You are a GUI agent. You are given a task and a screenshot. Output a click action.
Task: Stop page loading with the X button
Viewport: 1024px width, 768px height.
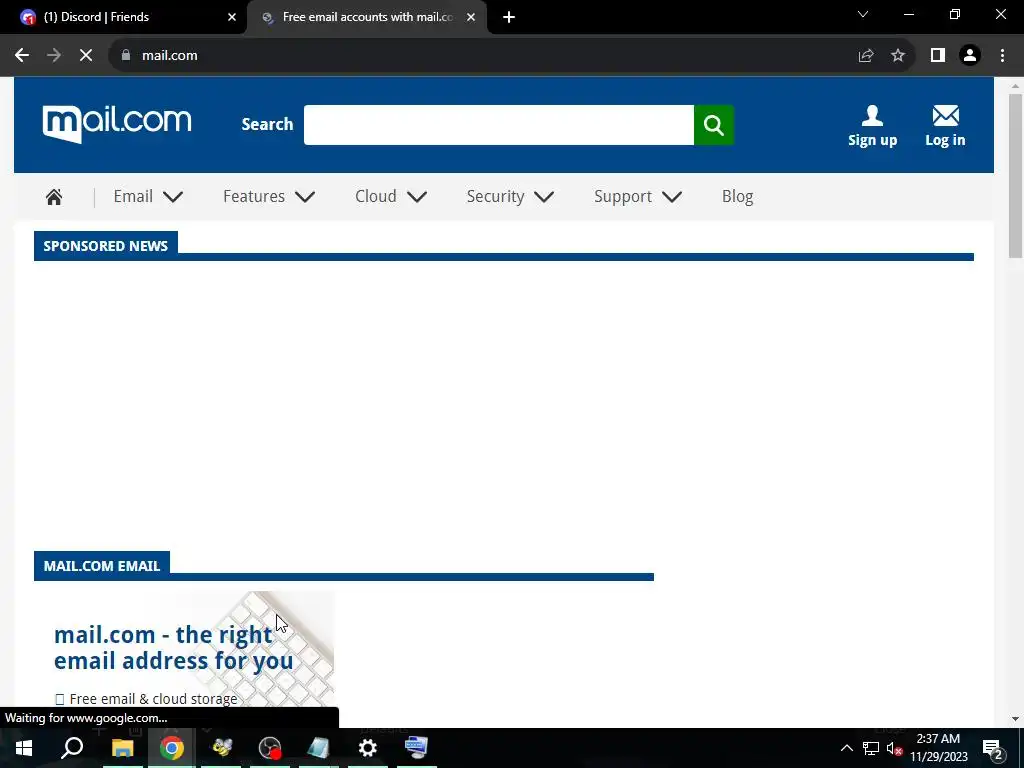86,56
